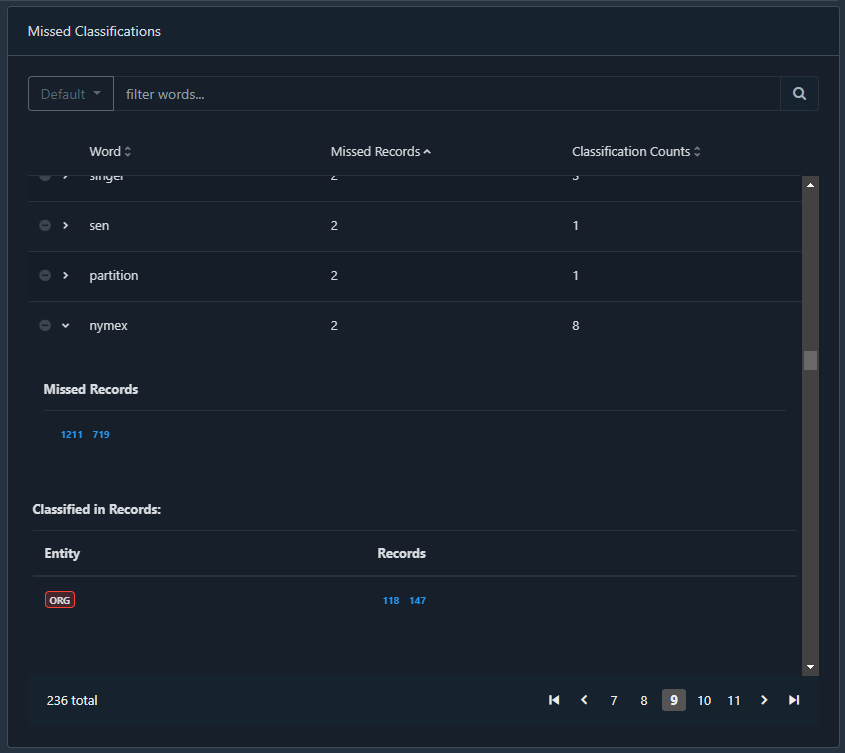
Task: Open the Default dropdown
Action: pos(71,94)
